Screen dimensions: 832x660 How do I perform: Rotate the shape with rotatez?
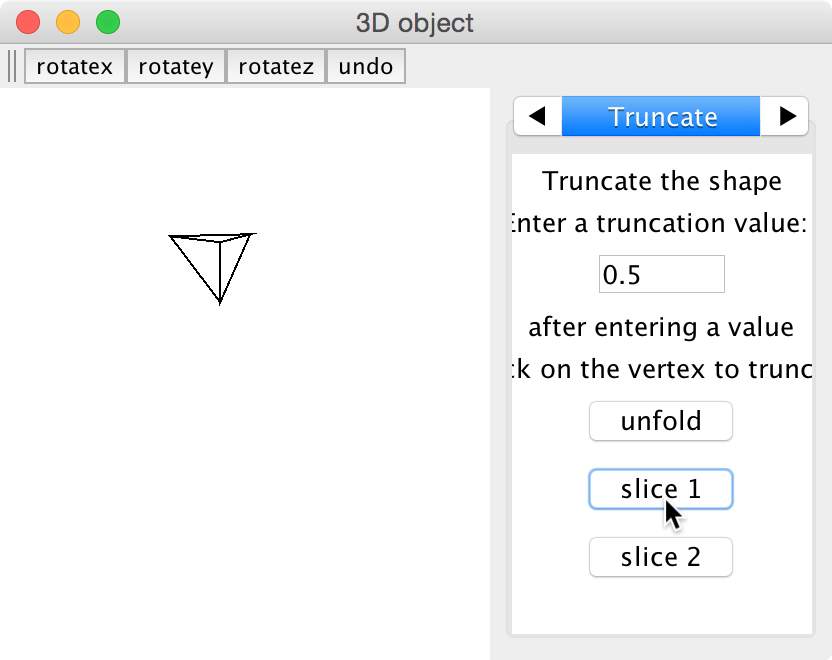coord(276,67)
